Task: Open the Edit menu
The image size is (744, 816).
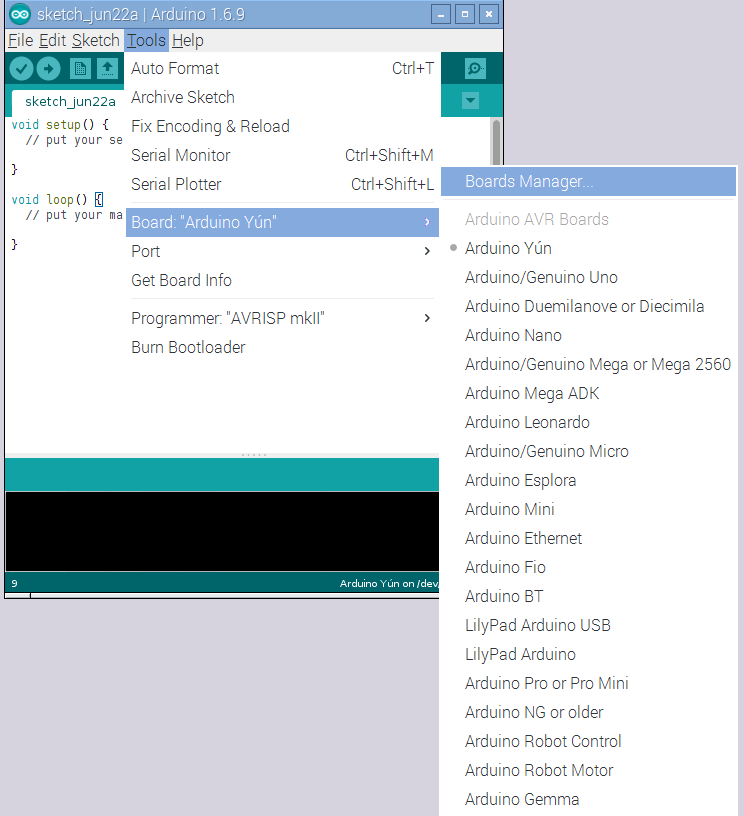Action: (53, 41)
